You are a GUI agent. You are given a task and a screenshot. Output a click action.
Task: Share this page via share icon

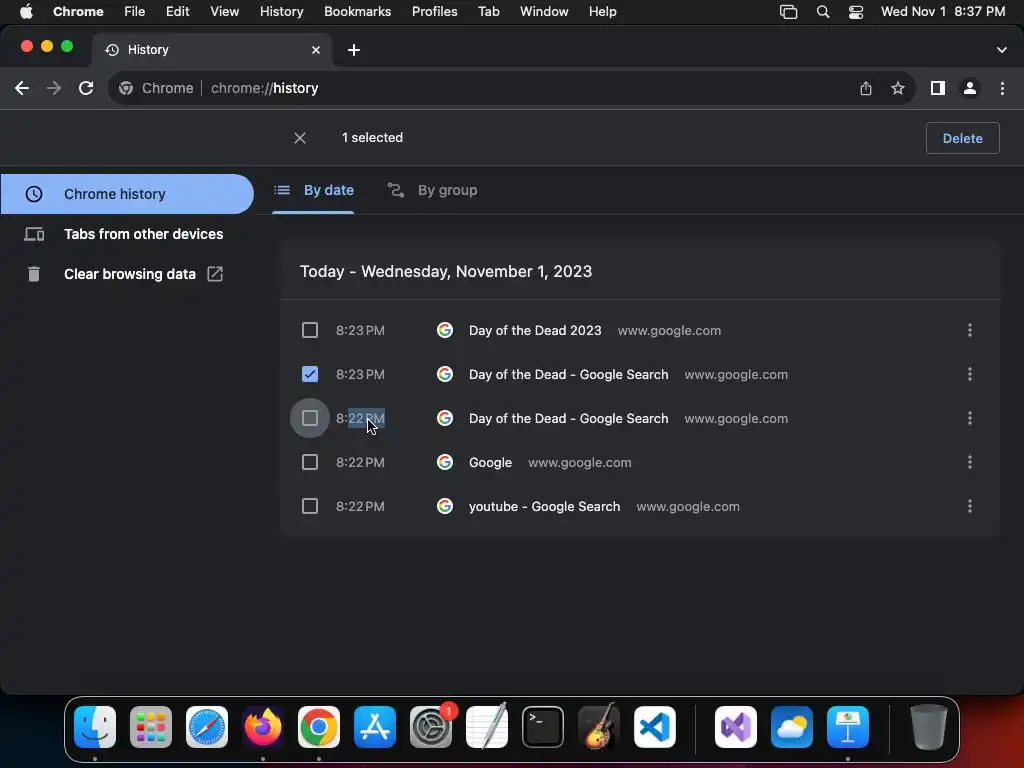coord(866,88)
